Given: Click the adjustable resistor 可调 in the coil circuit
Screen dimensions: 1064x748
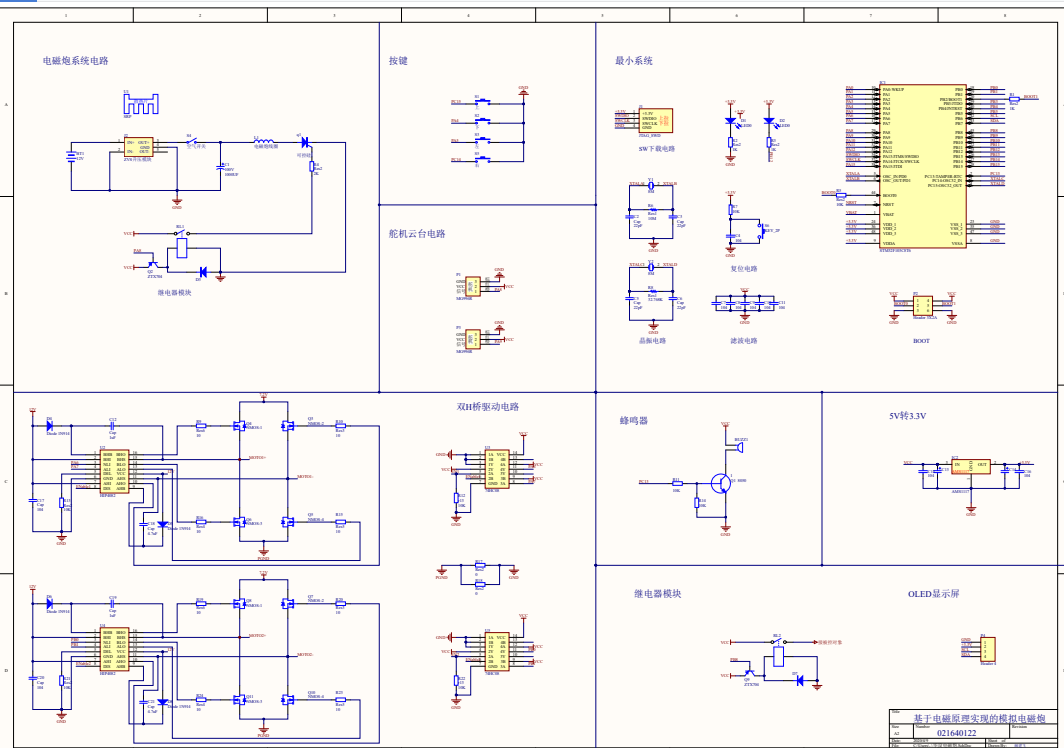Looking at the screenshot, I should 313,167.
